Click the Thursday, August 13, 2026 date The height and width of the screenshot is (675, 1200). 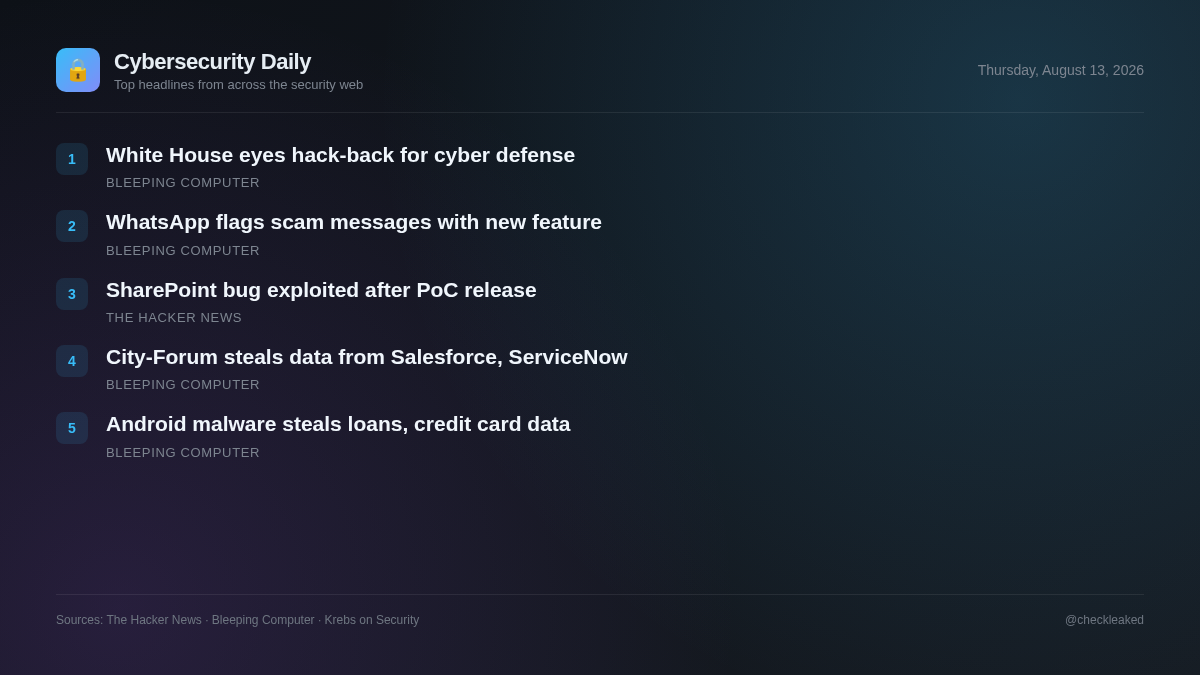(x=1061, y=70)
